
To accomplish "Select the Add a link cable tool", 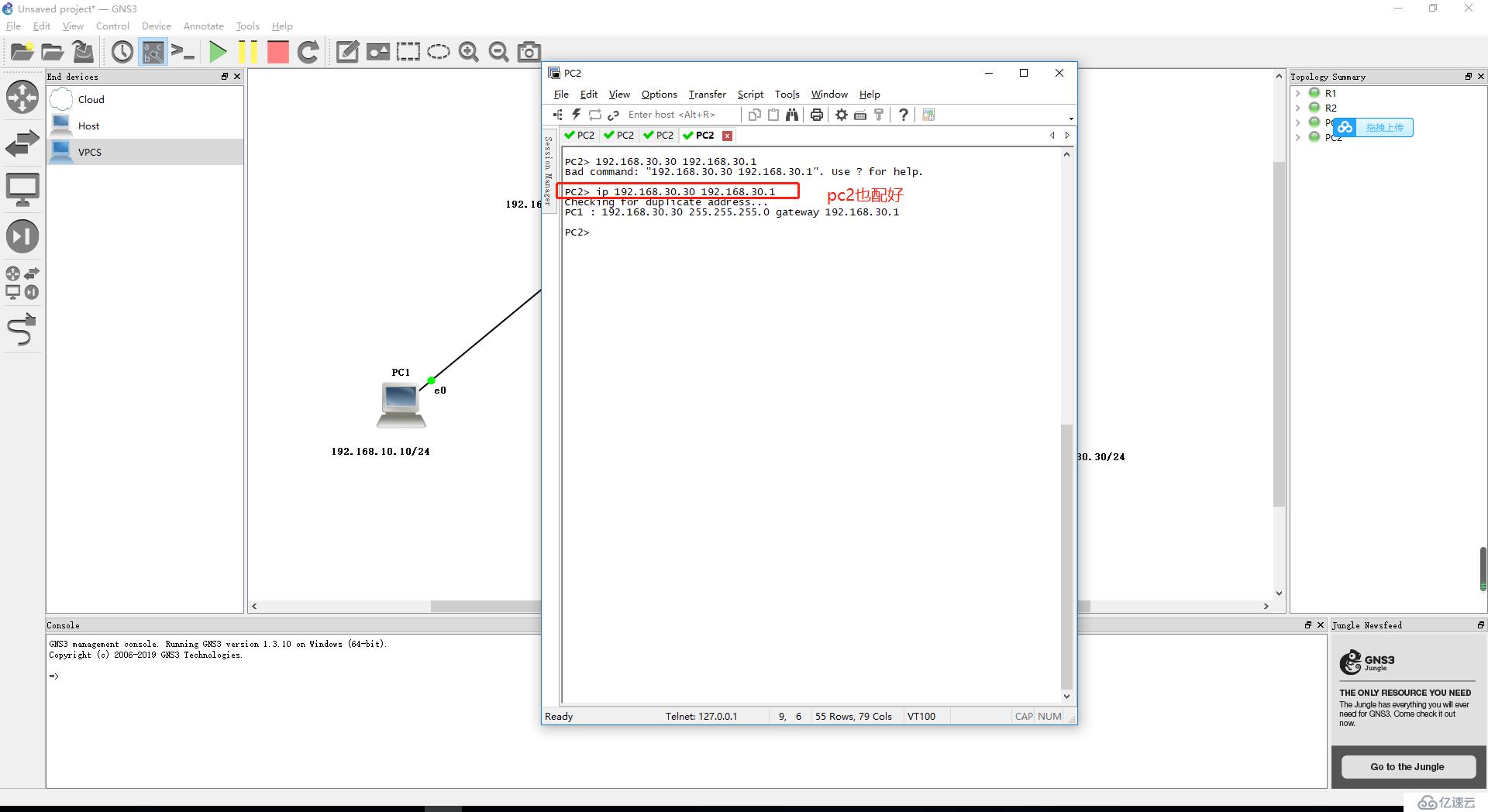I will tap(22, 329).
